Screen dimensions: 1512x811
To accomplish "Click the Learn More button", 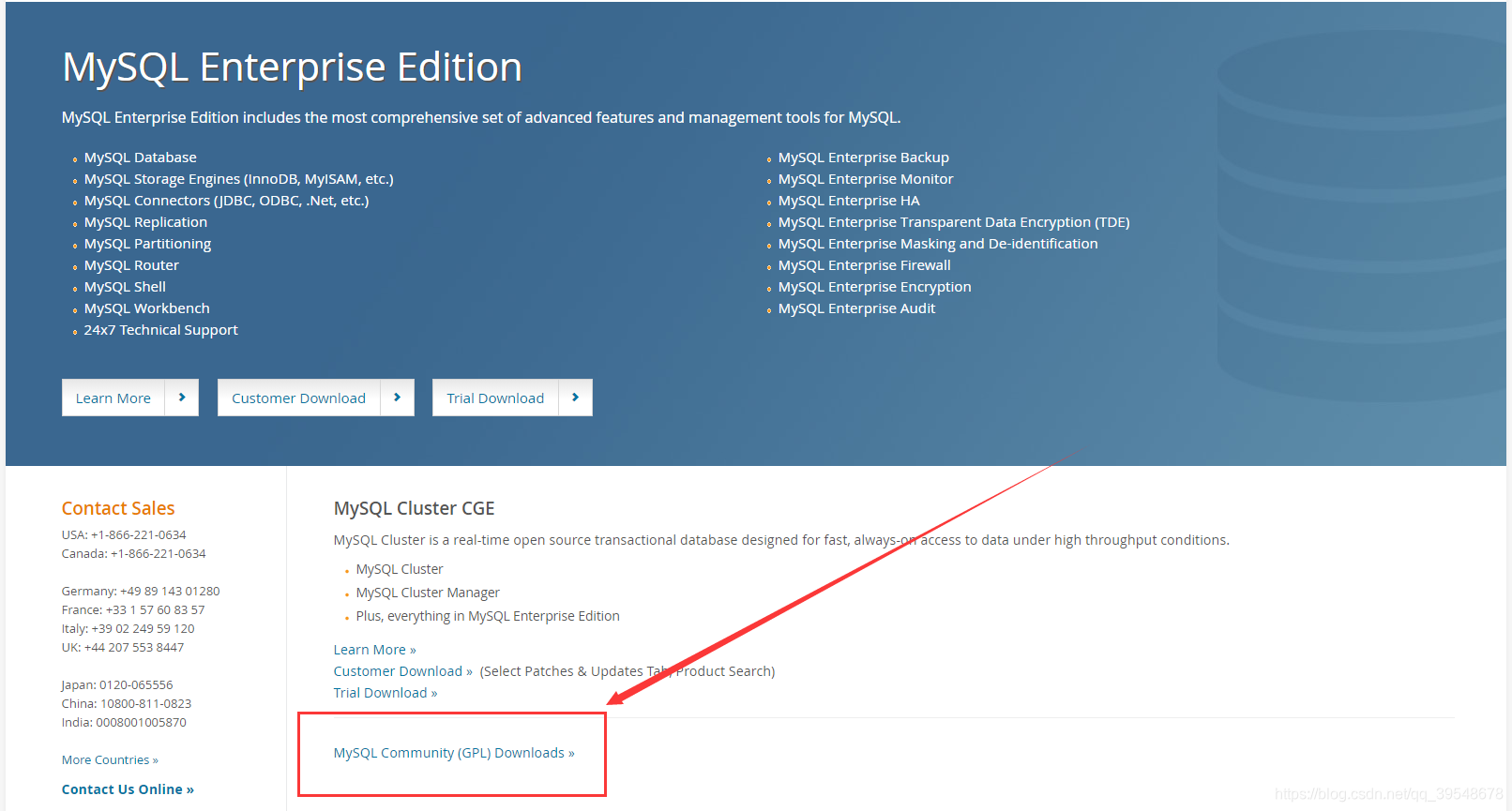I will (113, 398).
